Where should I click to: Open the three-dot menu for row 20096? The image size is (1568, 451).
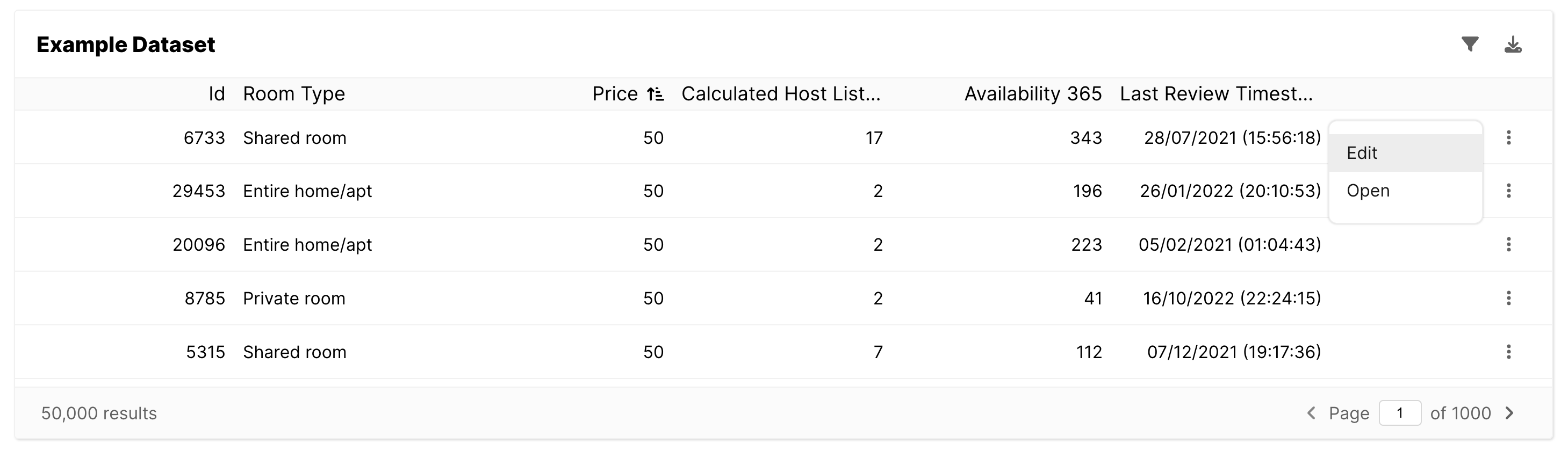[x=1508, y=244]
